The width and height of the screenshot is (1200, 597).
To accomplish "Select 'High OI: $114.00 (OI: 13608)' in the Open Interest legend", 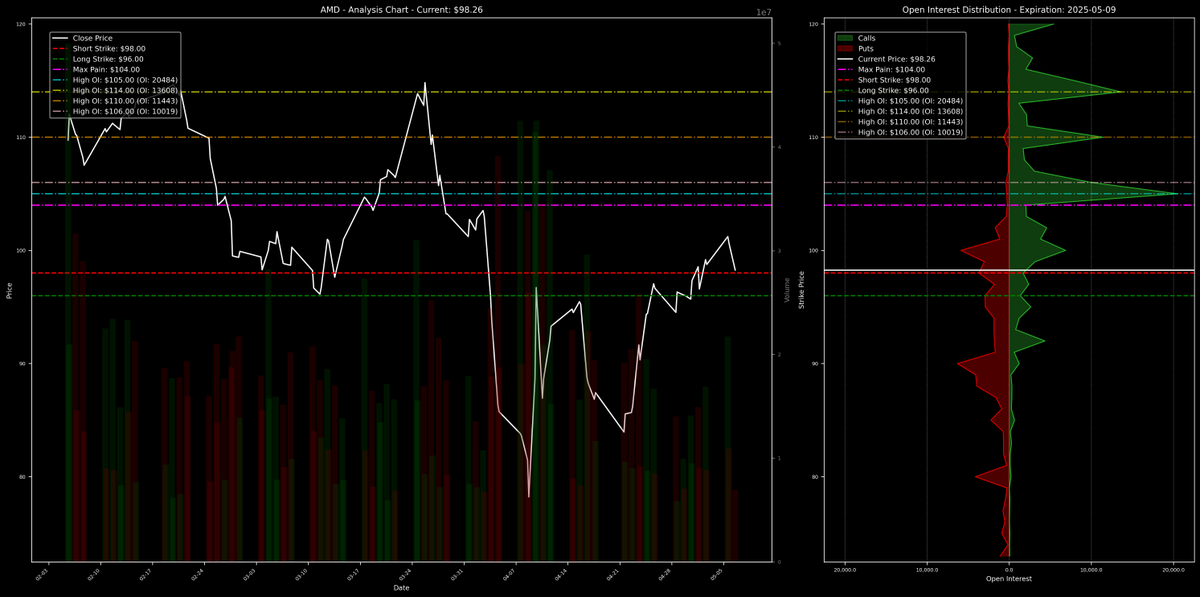I will point(910,111).
